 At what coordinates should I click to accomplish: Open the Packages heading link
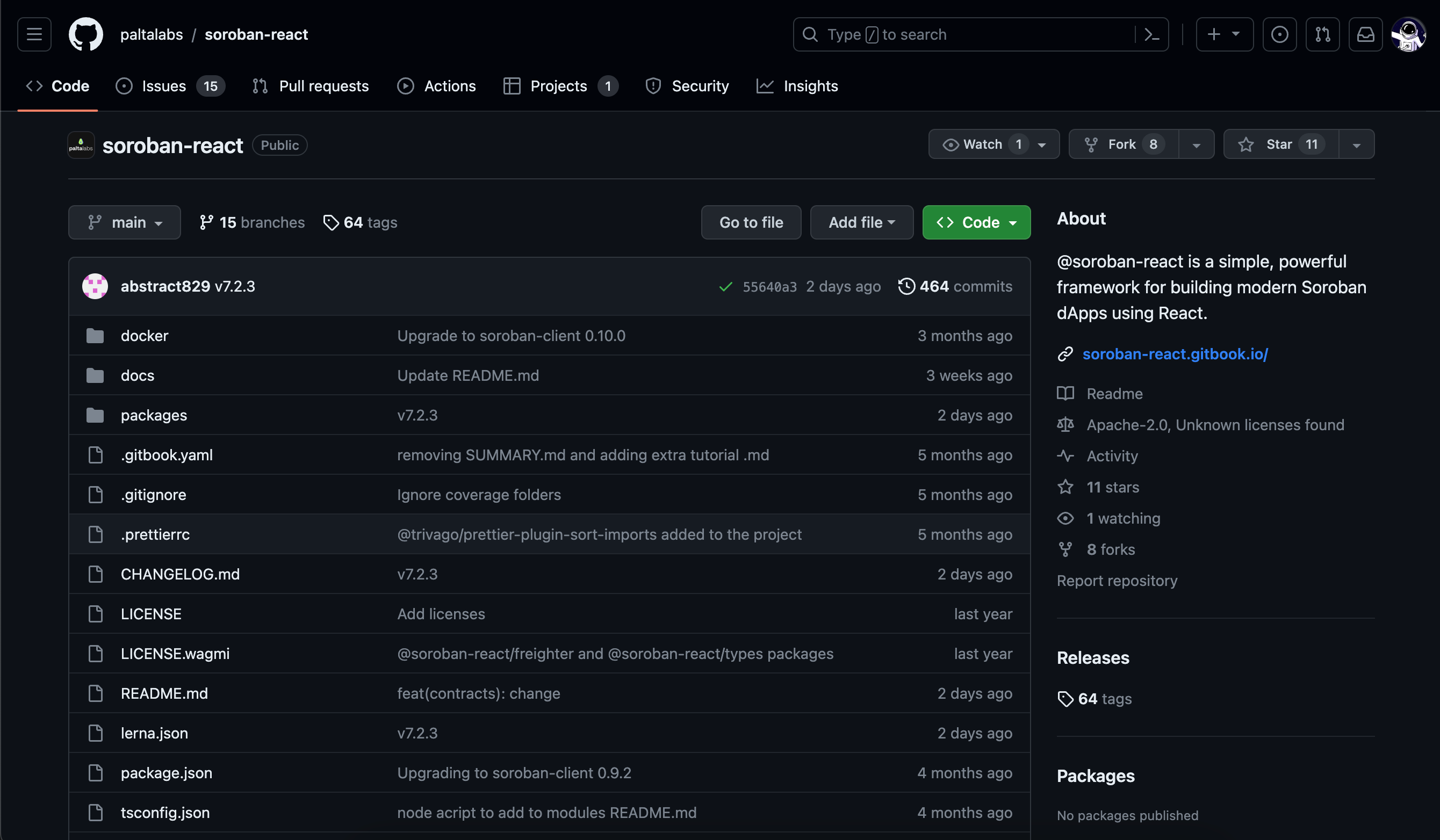point(1096,776)
